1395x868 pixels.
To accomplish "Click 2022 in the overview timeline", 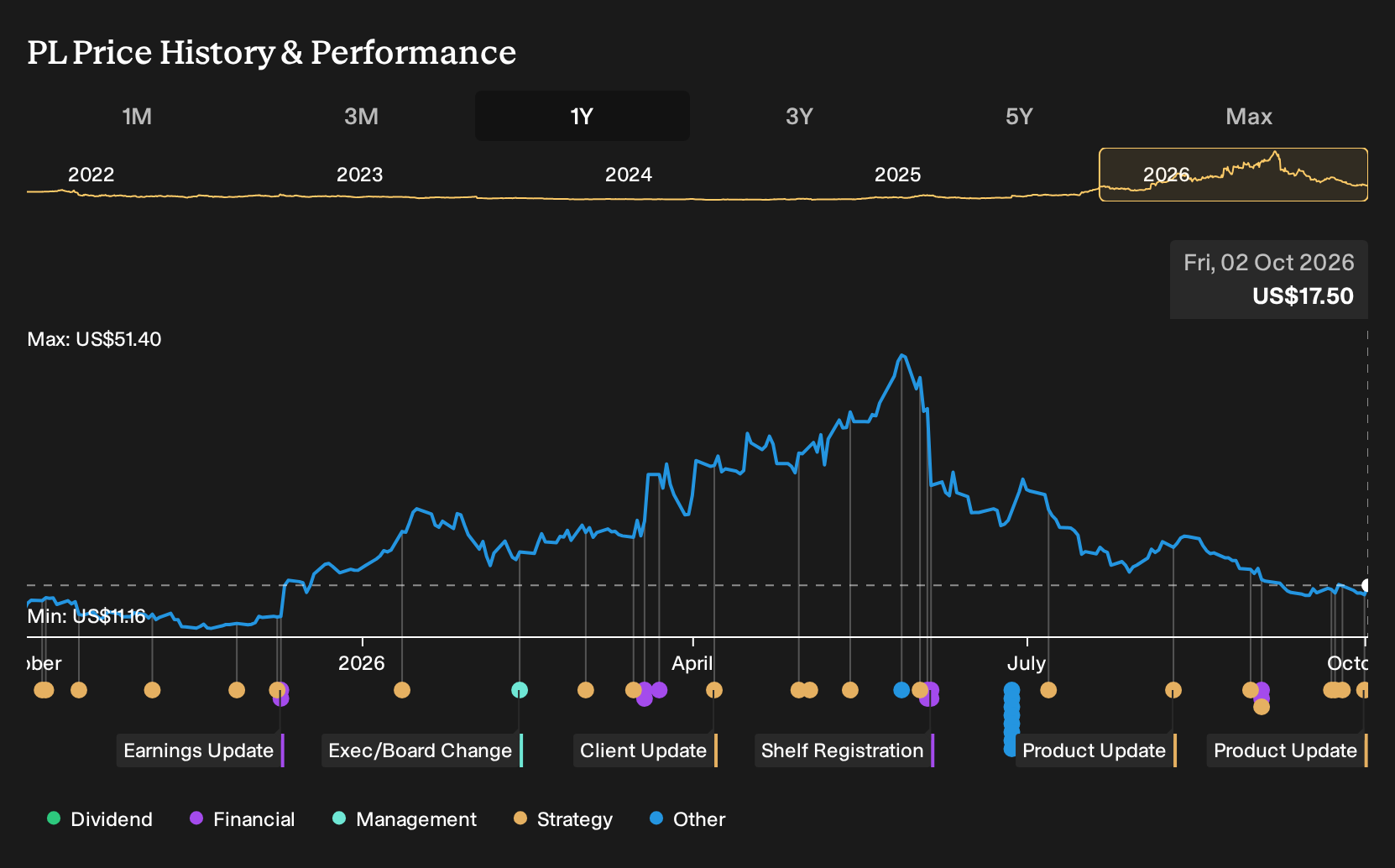I will pos(91,175).
